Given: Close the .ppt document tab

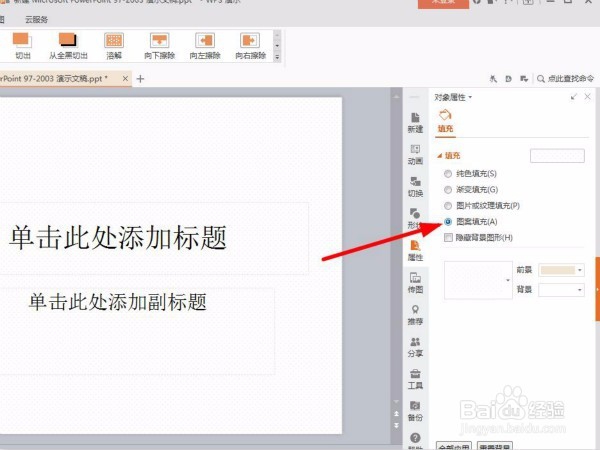Looking at the screenshot, I should [x=125, y=78].
